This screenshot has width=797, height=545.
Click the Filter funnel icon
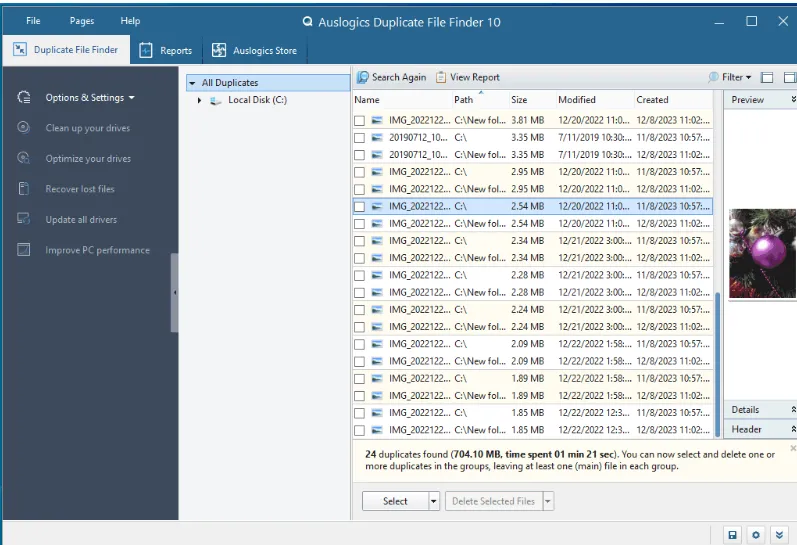point(713,77)
